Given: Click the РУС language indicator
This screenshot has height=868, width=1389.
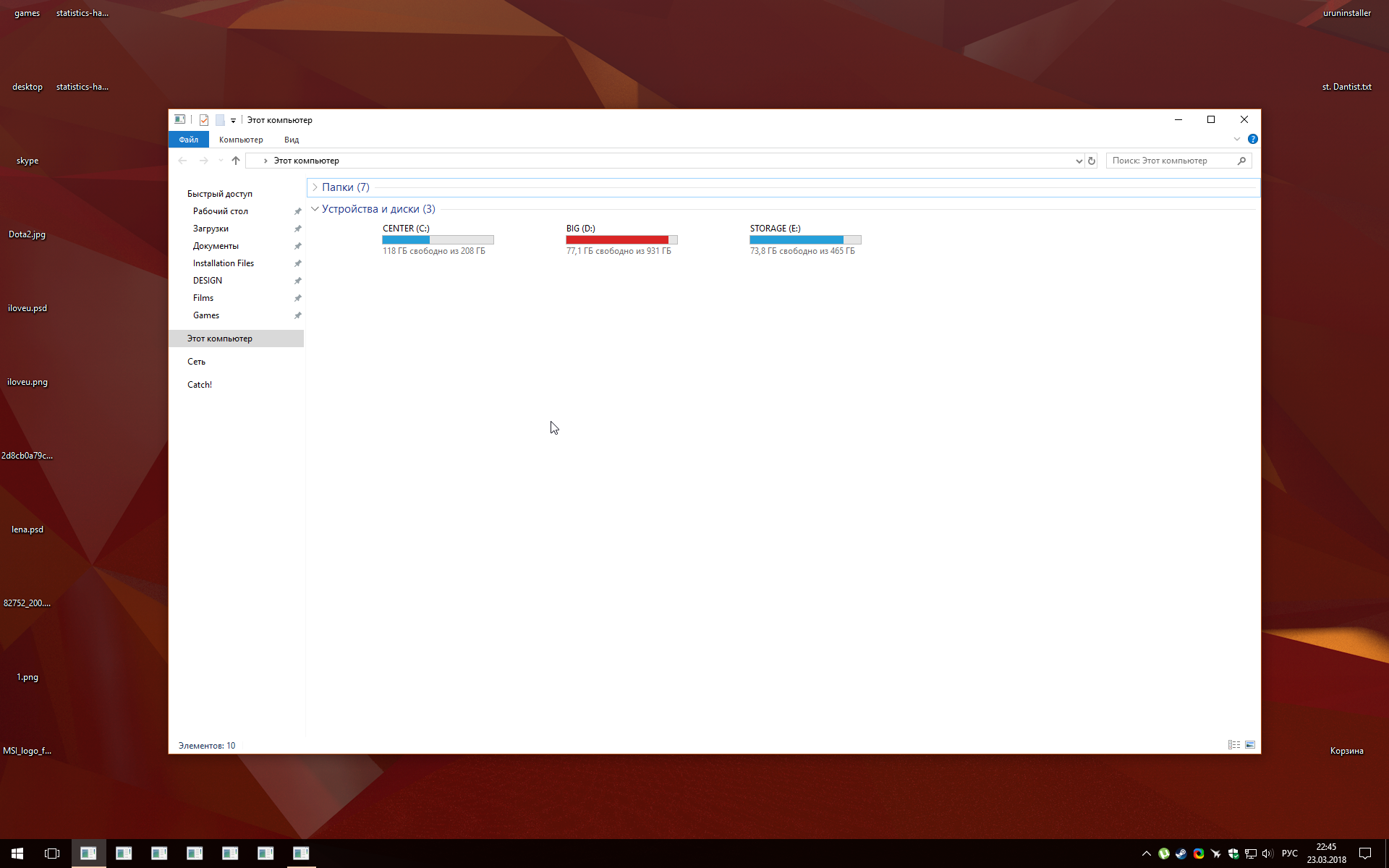Looking at the screenshot, I should coord(1290,854).
